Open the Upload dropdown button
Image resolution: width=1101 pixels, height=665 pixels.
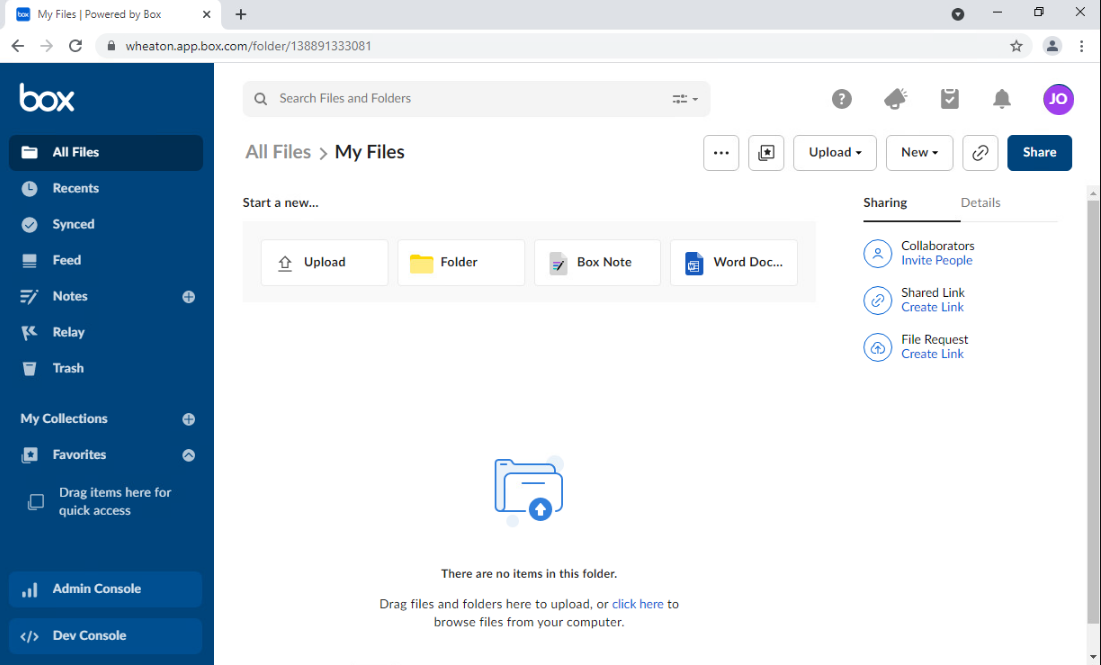[x=835, y=152]
